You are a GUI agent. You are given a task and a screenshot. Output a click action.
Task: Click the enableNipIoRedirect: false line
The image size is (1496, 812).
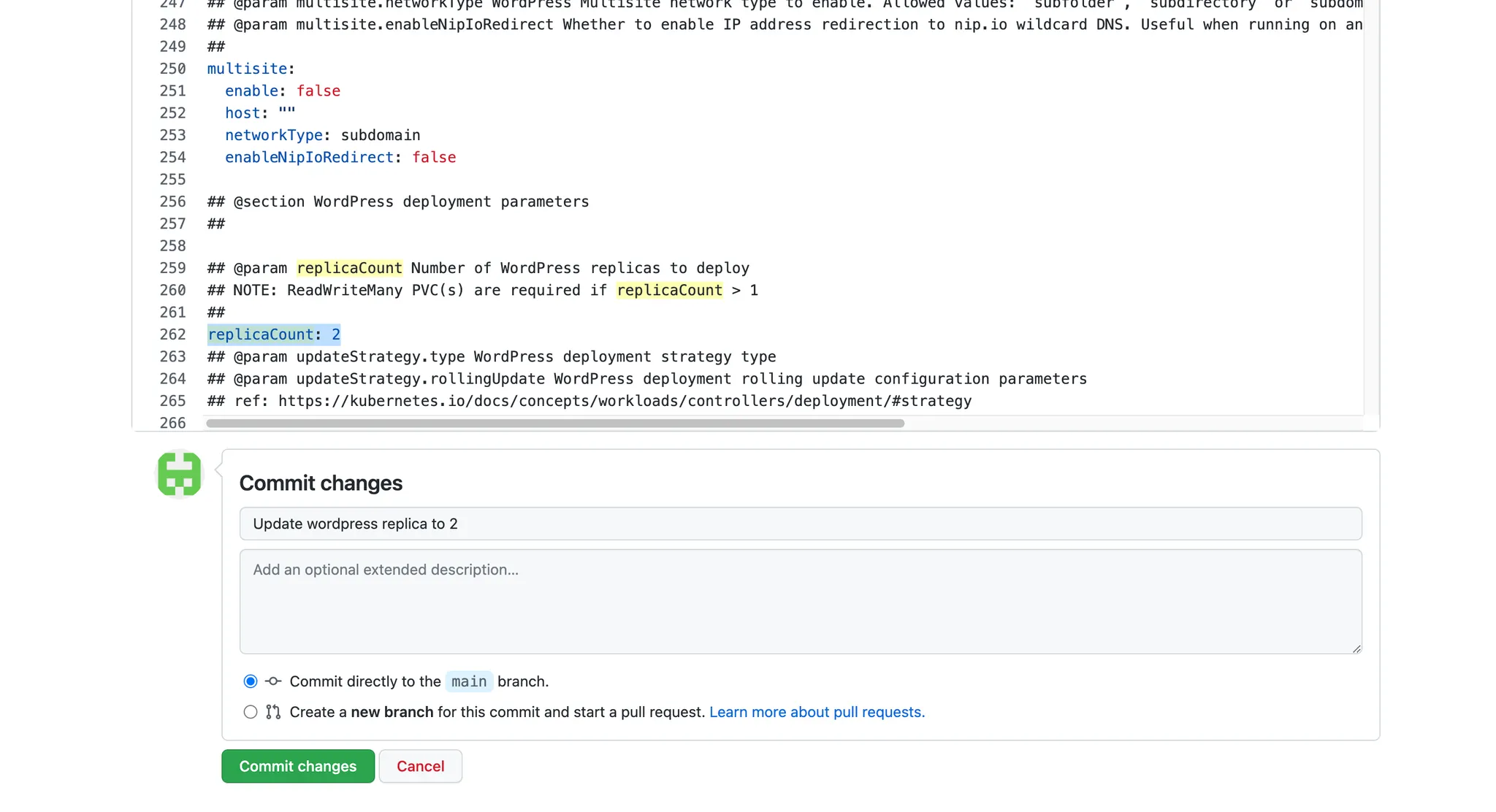[340, 157]
